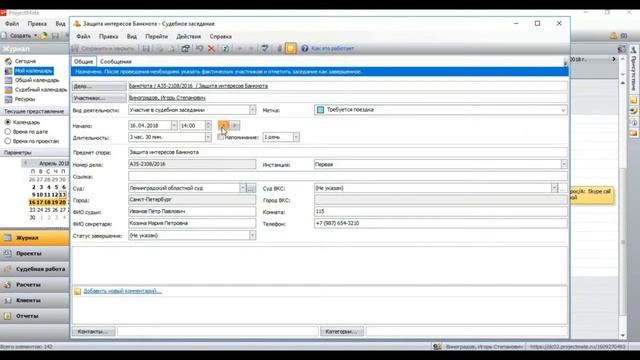Click the ФИО судьи field

tap(192, 212)
